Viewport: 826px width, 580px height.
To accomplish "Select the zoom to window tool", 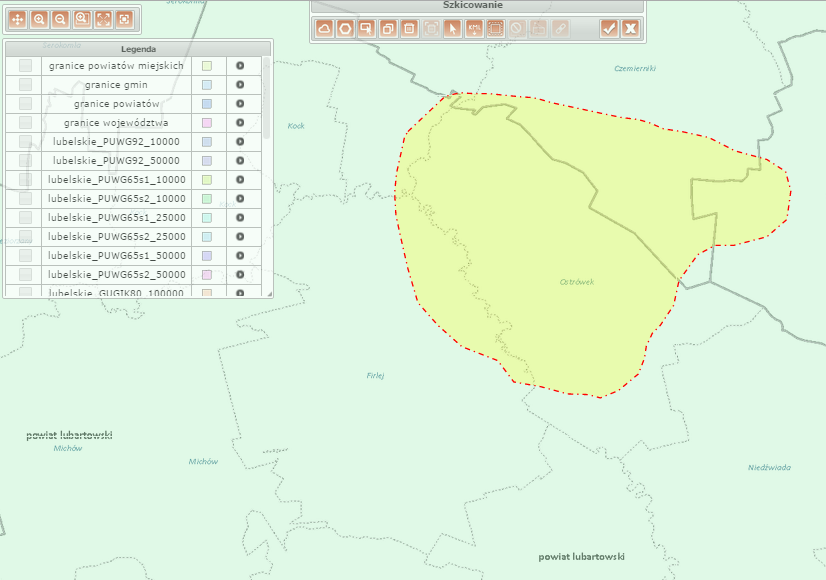I will (x=82, y=19).
